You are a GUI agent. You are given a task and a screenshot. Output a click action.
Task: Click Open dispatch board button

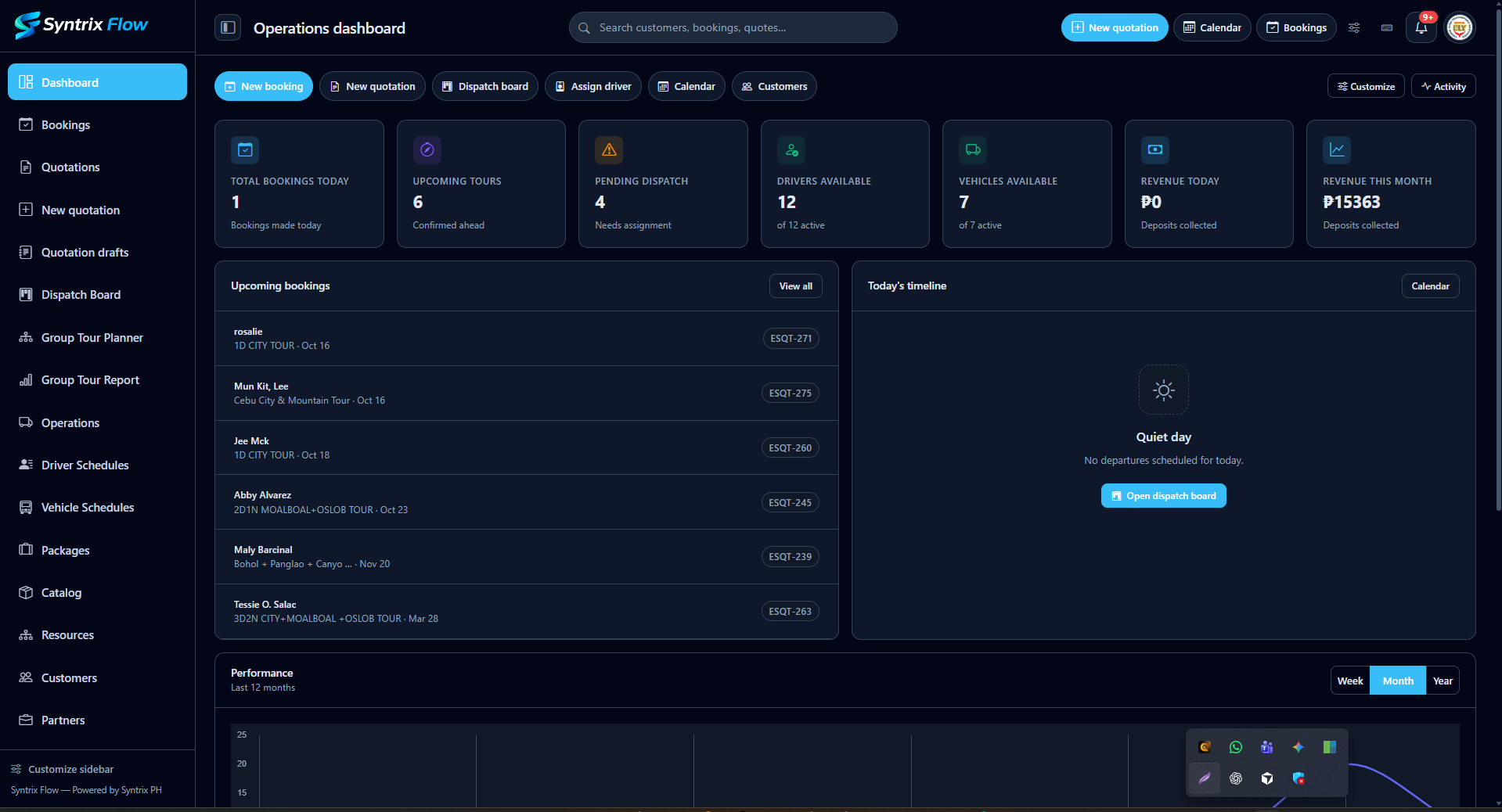1164,495
